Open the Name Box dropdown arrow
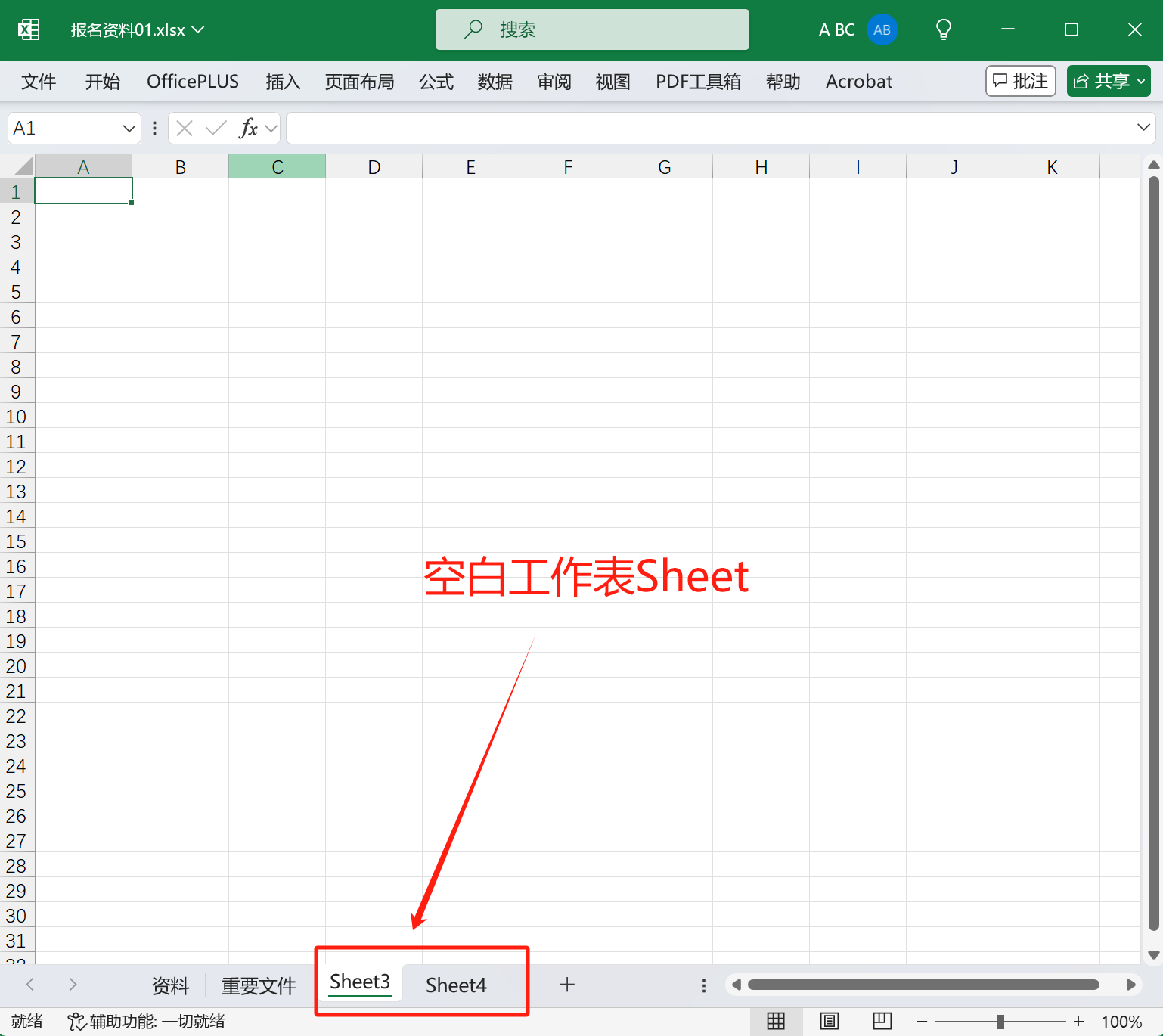 tap(129, 129)
